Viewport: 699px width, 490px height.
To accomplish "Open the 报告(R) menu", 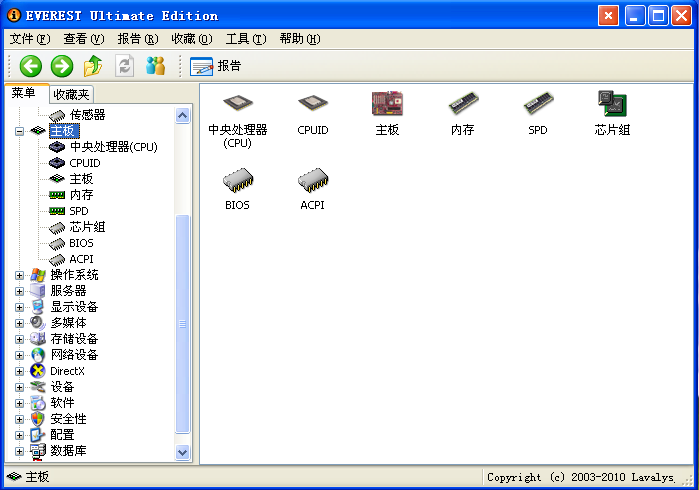I will [138, 39].
